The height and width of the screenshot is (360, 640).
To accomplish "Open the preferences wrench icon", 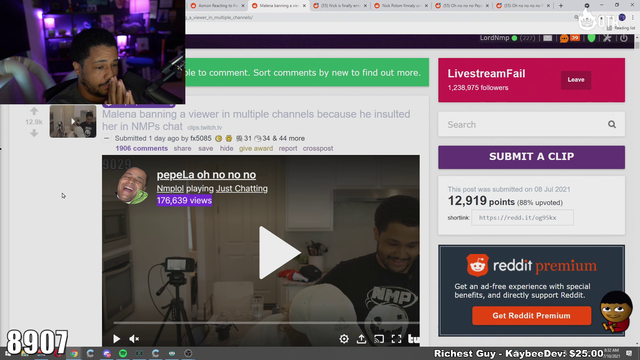I will click(x=607, y=38).
